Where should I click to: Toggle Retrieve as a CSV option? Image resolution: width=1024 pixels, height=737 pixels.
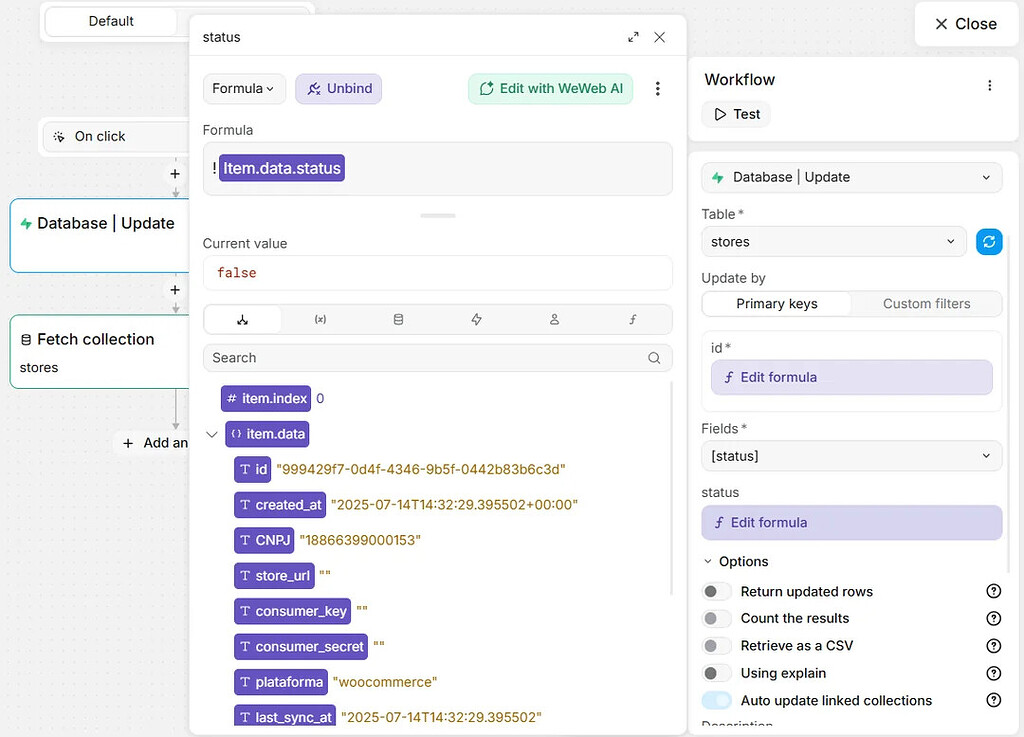click(x=716, y=646)
